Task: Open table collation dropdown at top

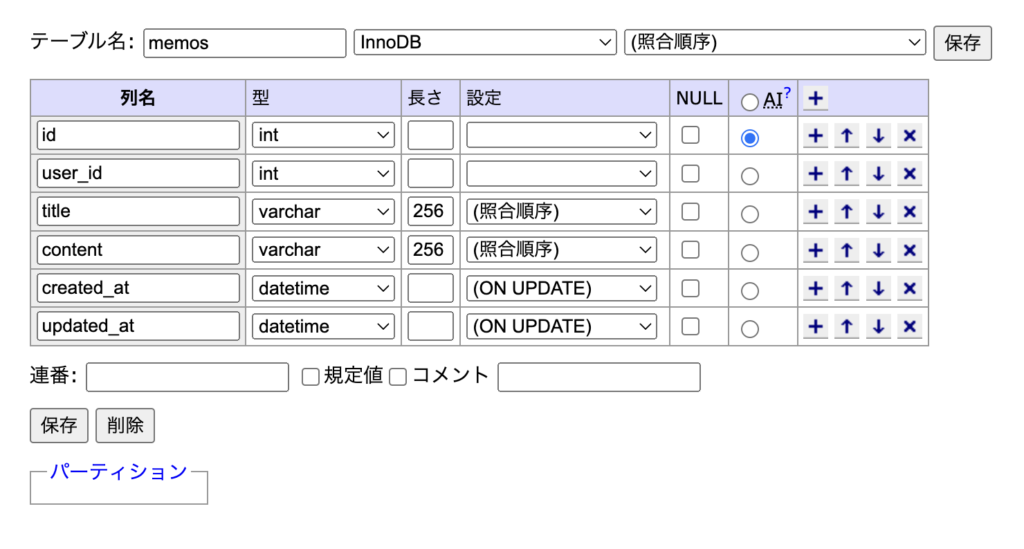Action: pyautogui.click(x=775, y=42)
